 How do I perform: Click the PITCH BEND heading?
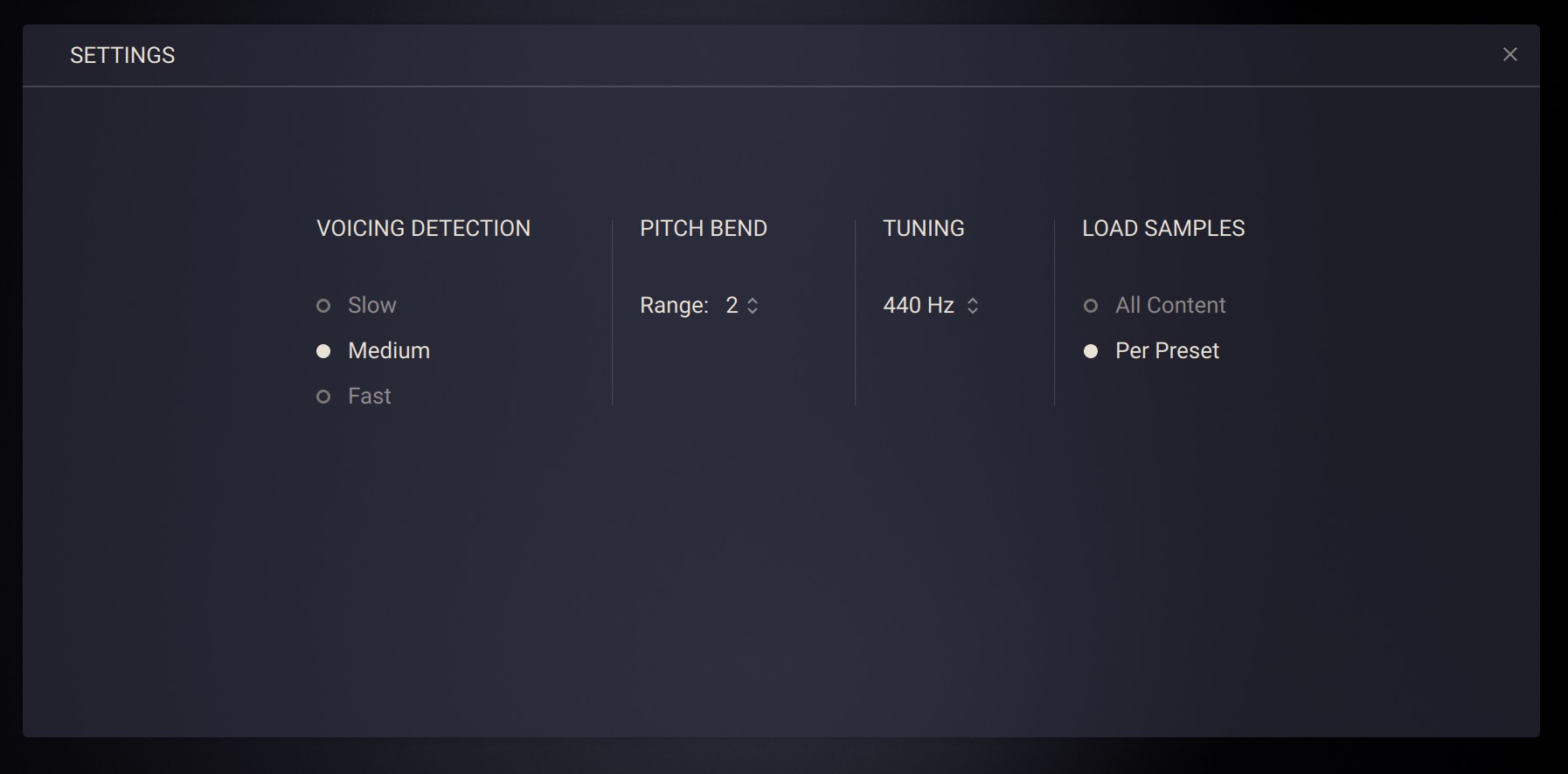click(704, 229)
